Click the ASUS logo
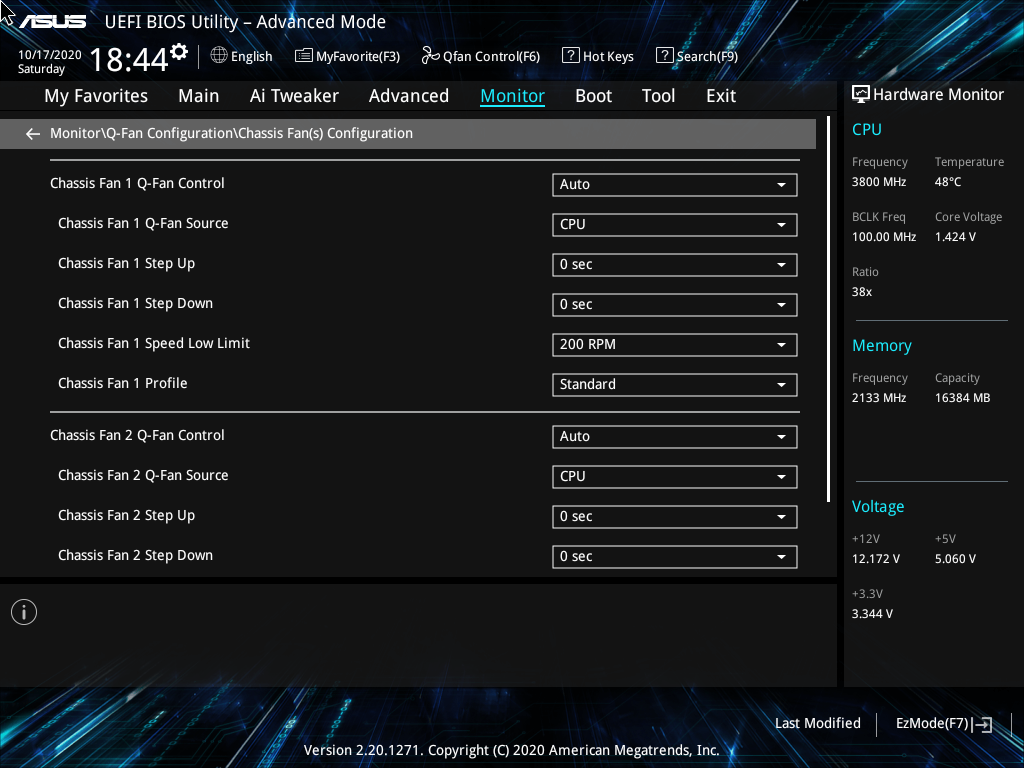The image size is (1024, 768). coord(53,22)
